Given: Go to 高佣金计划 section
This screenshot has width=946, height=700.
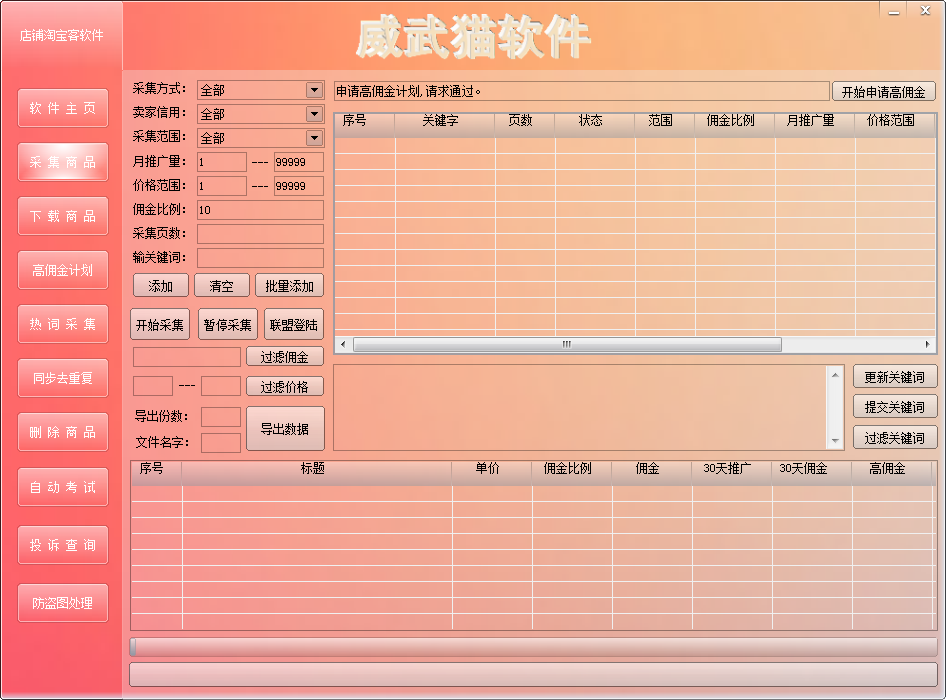Looking at the screenshot, I should coord(63,270).
